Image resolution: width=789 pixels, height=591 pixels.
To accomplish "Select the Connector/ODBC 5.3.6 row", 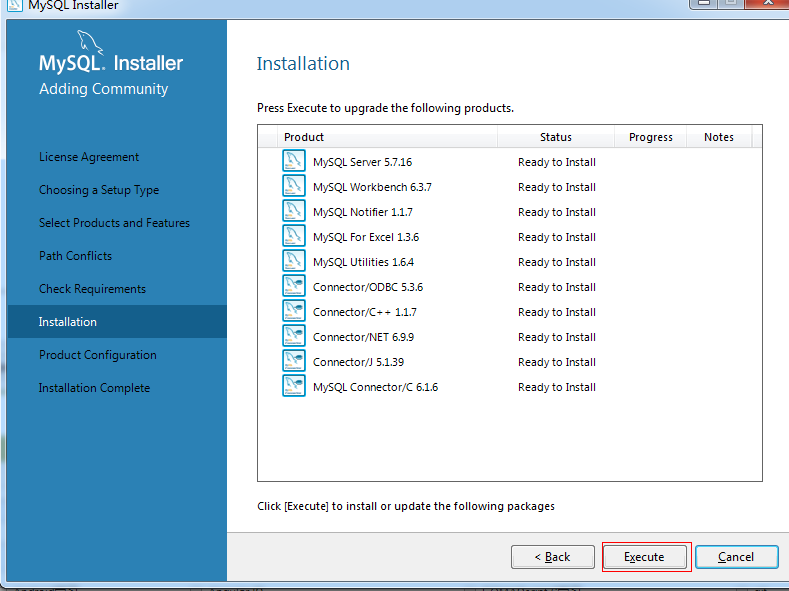I will tap(510, 287).
